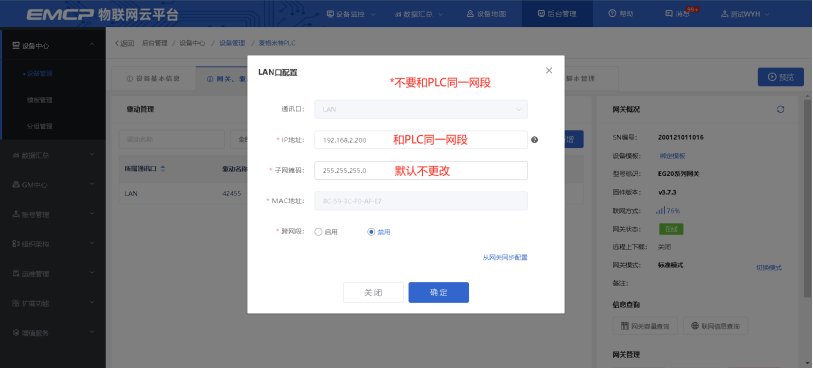
Task: Click the 组织架构 sidebar icon
Action: 16,244
